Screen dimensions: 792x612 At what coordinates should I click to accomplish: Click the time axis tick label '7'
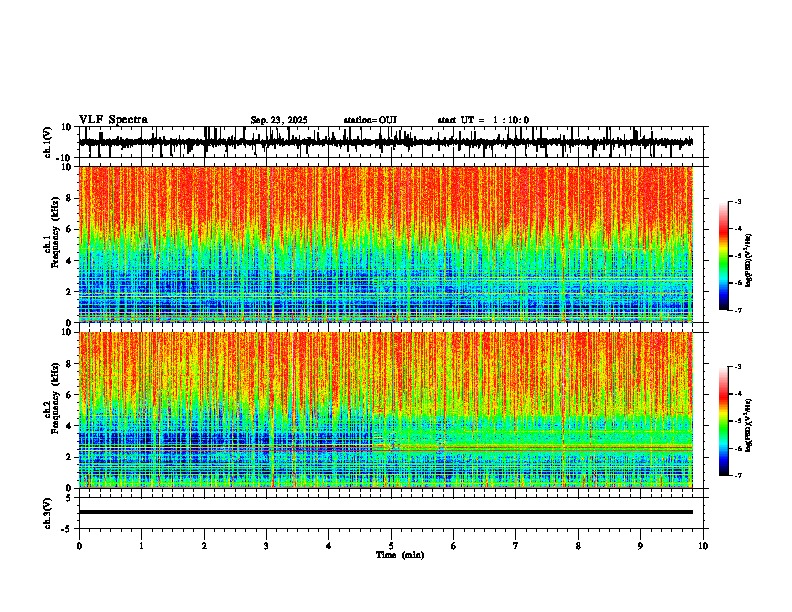coord(516,546)
